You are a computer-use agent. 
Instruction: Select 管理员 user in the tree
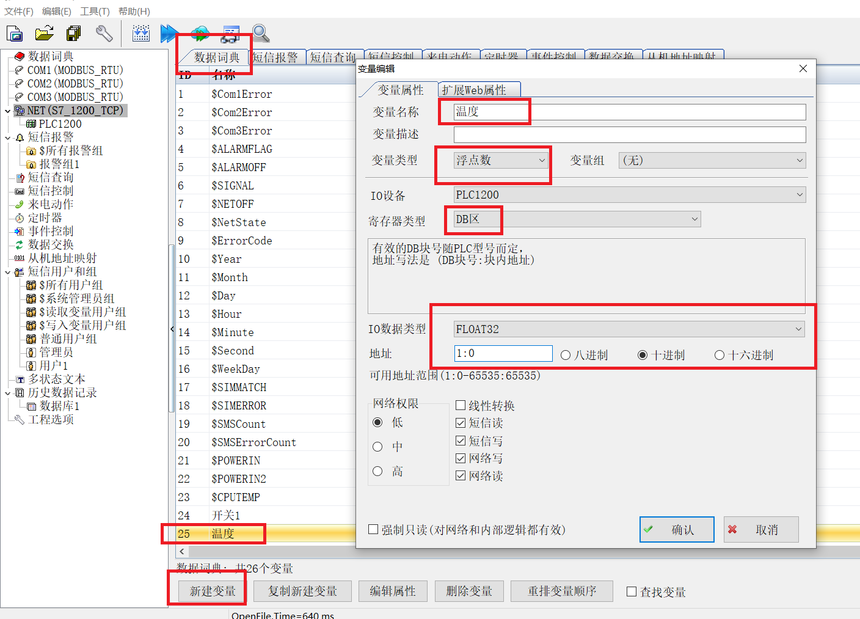[x=56, y=352]
